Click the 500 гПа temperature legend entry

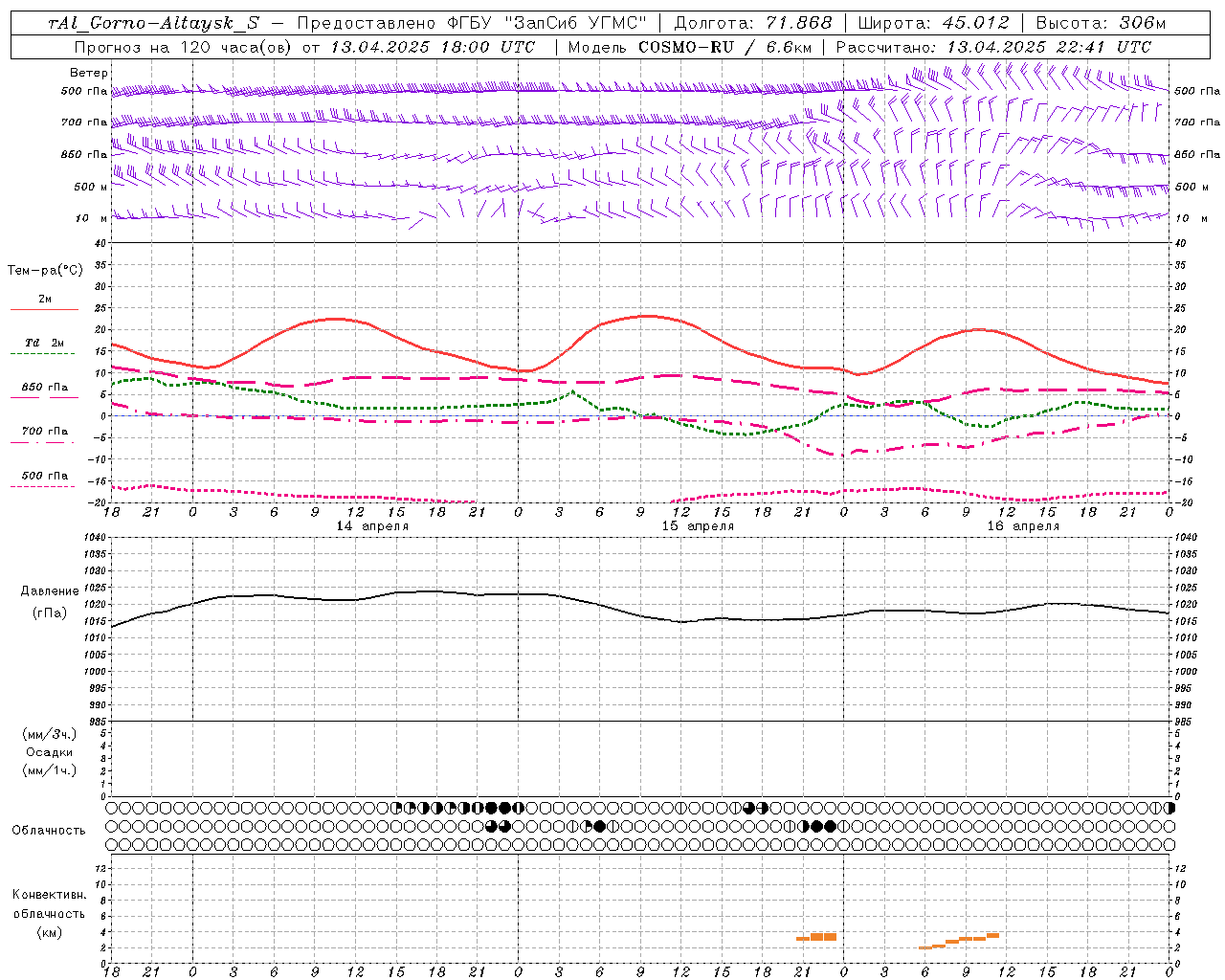[45, 476]
